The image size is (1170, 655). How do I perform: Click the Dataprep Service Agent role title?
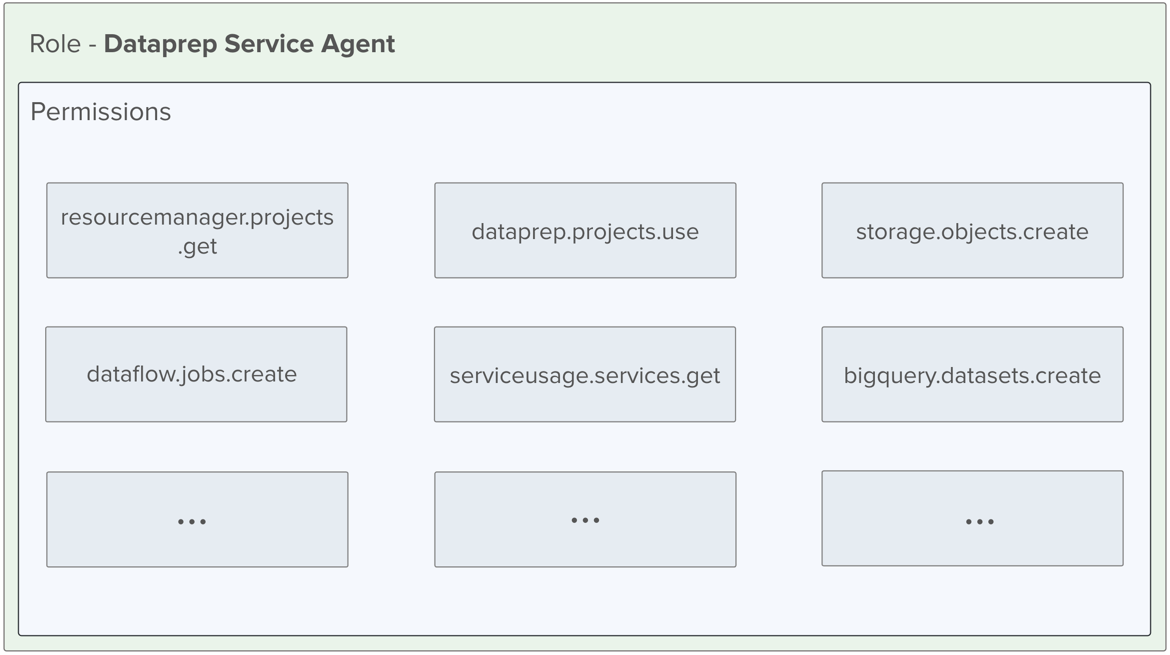pos(252,44)
